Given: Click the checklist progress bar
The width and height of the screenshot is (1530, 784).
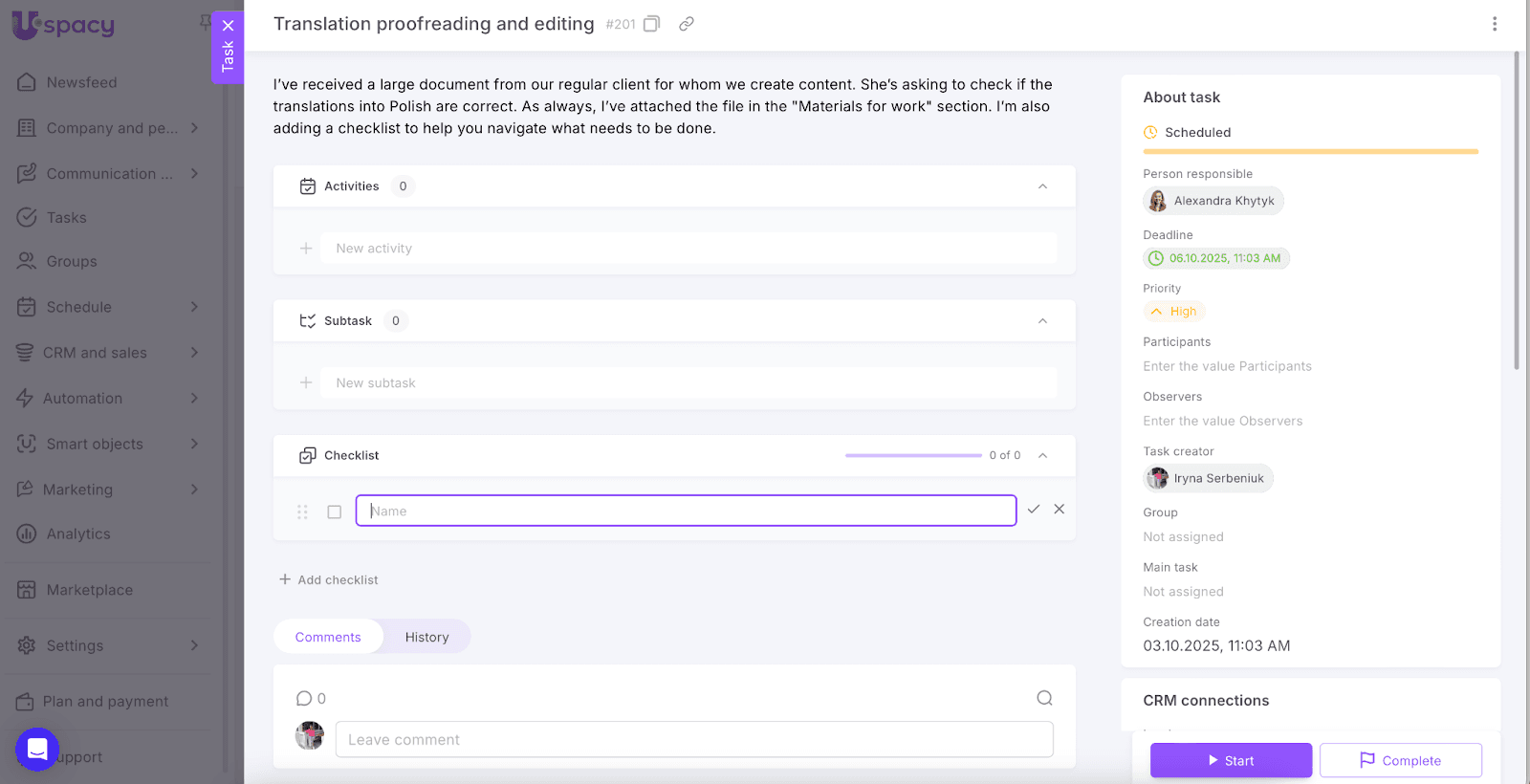Looking at the screenshot, I should (913, 456).
